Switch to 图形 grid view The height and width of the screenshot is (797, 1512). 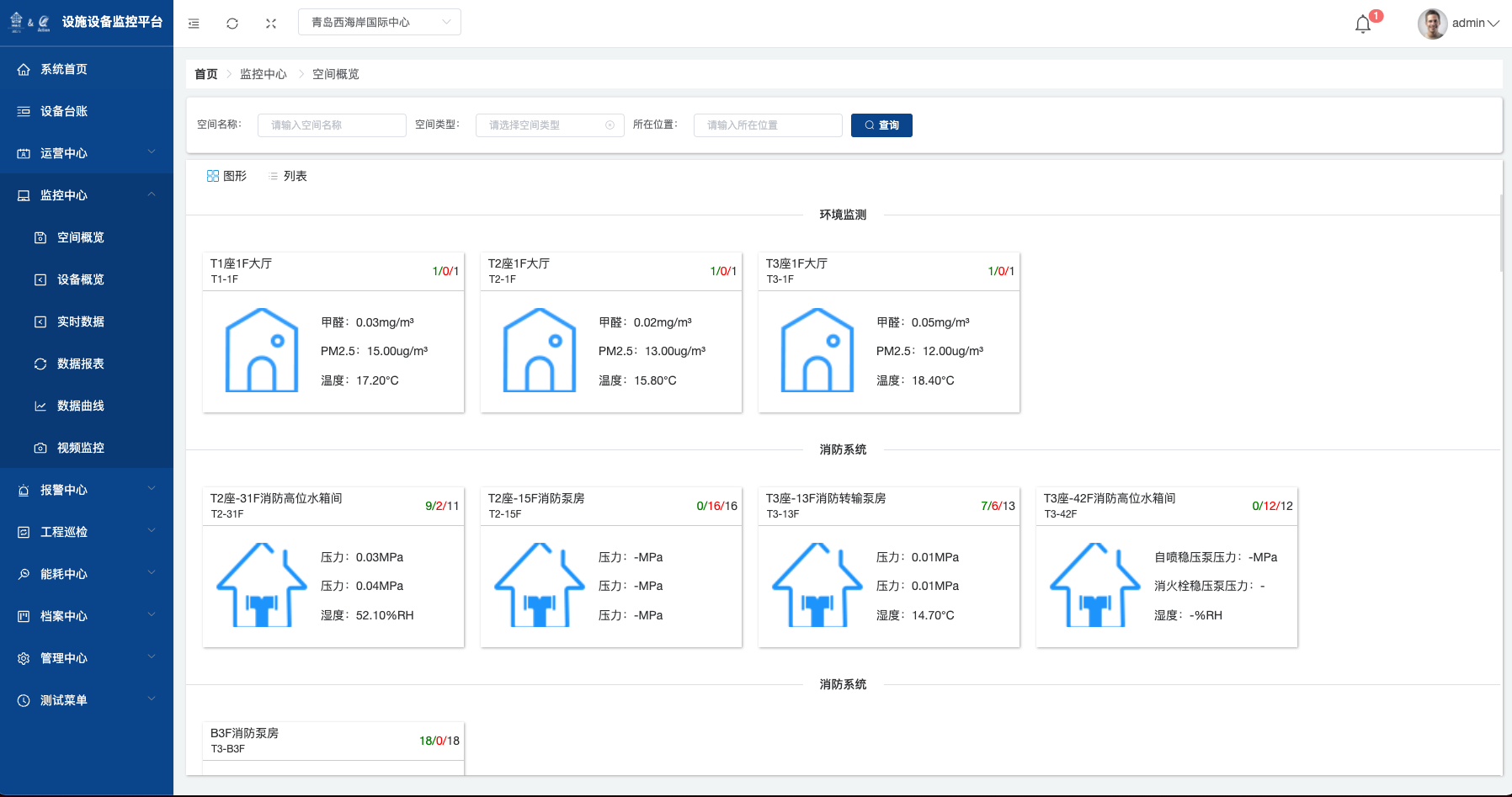coord(226,176)
